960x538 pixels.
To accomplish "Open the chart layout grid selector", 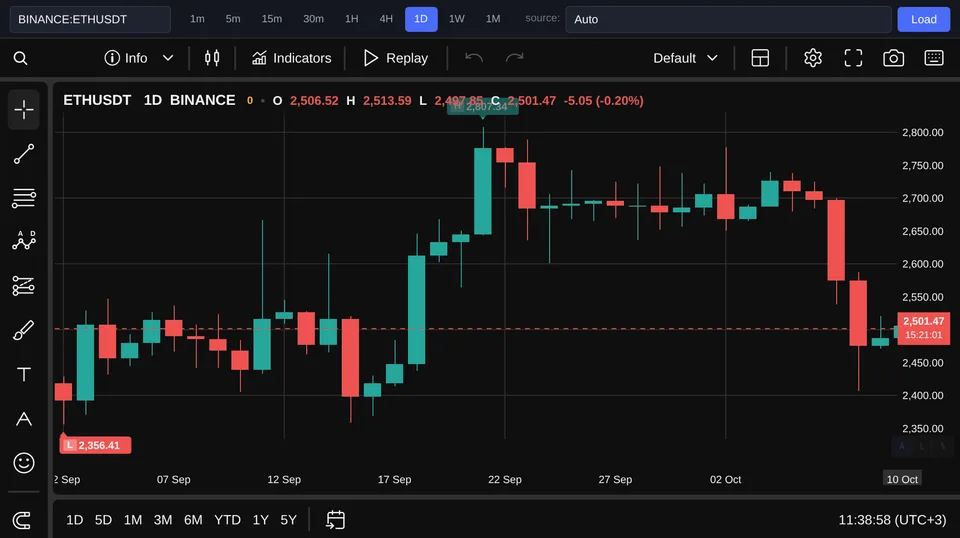I will (x=760, y=58).
